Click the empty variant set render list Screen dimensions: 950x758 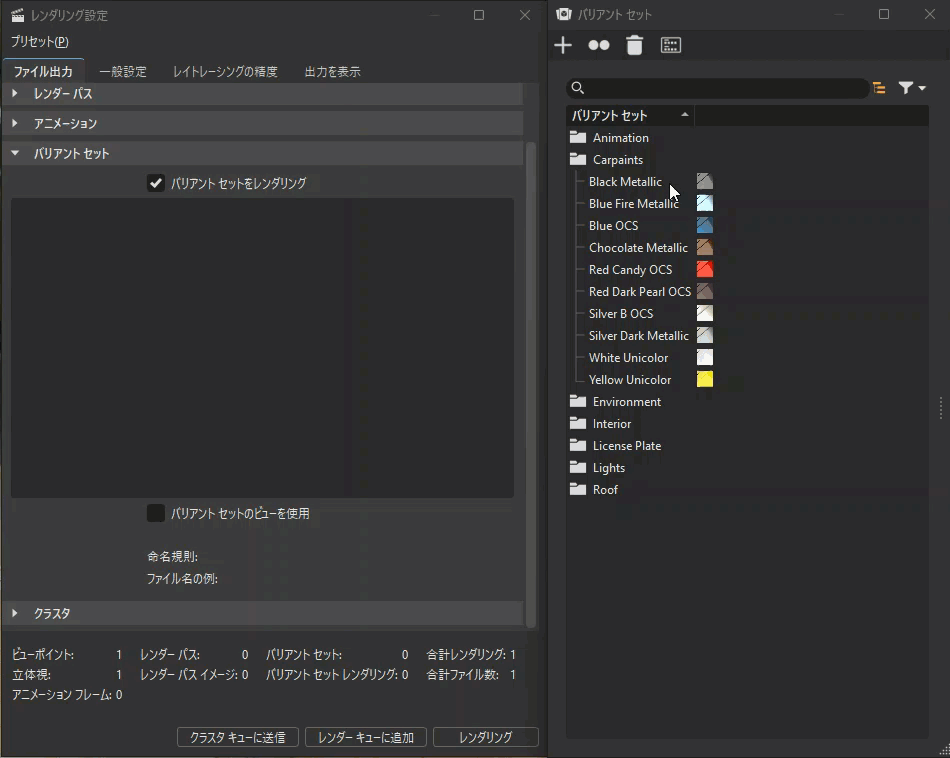point(262,348)
